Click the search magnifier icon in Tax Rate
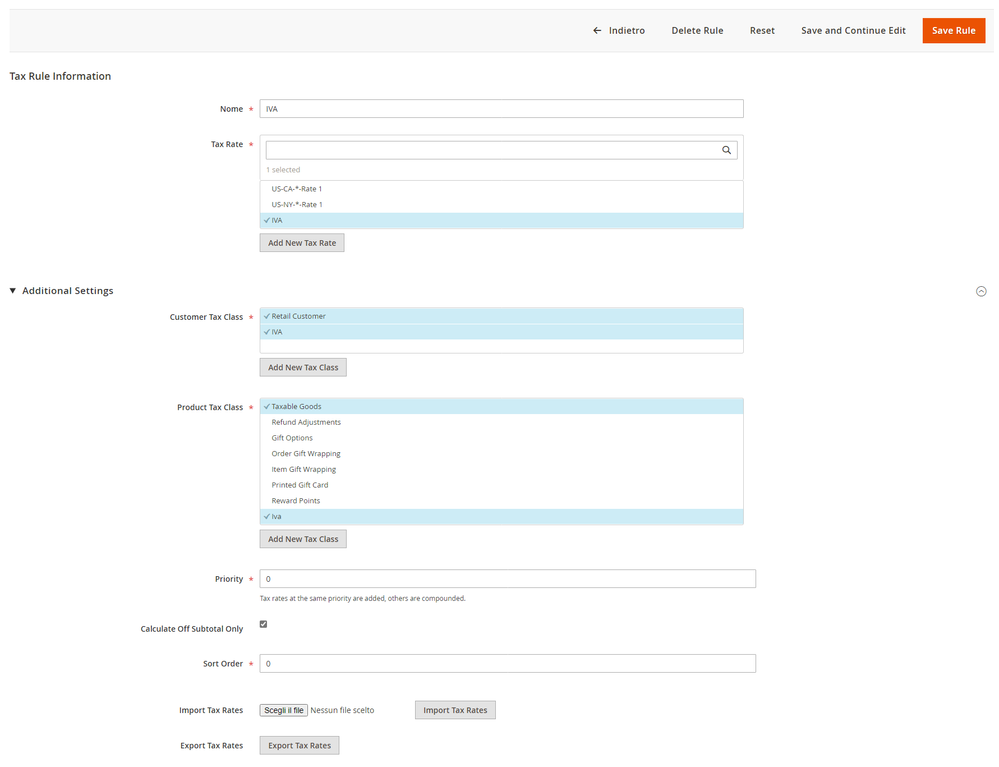Viewport: 999px width, 767px height. tap(727, 150)
